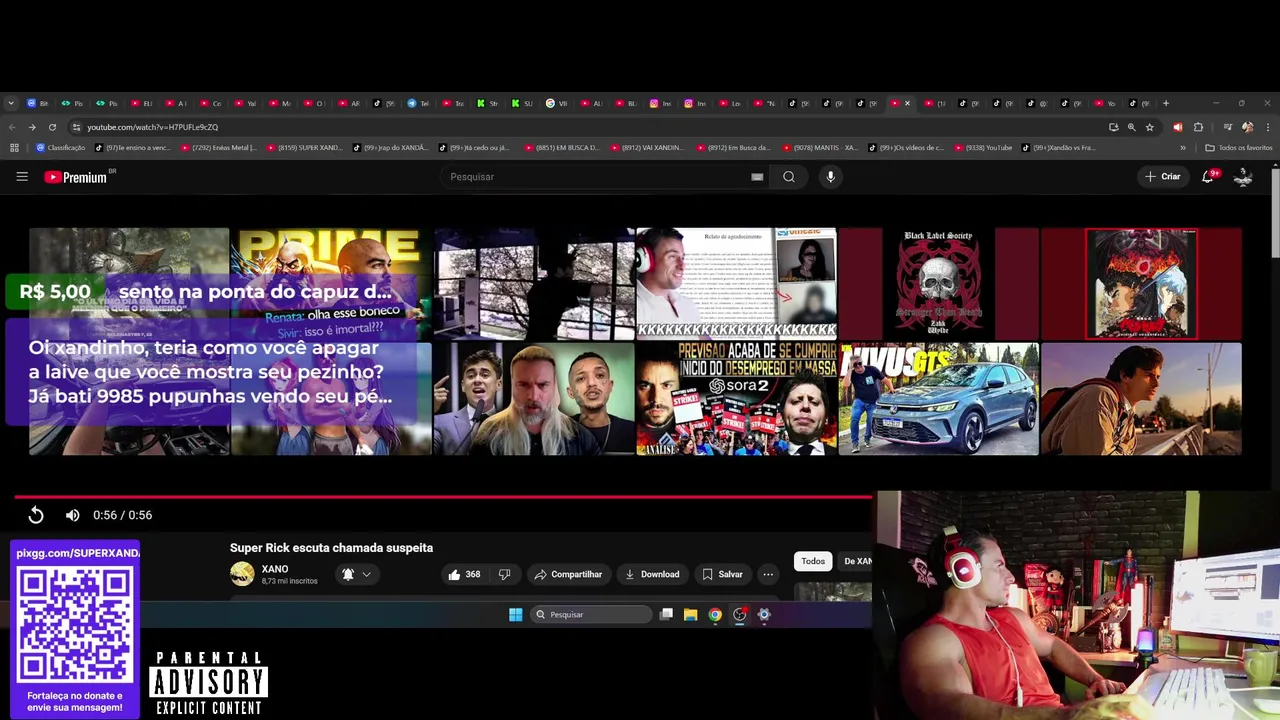The image size is (1280, 720).
Task: Click the taskbar Pesquisar search box
Action: [591, 615]
